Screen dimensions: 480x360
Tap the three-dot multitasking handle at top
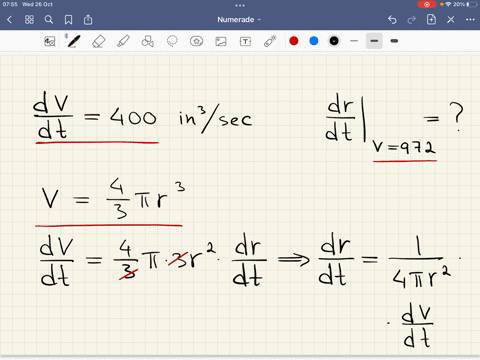coord(240,5)
